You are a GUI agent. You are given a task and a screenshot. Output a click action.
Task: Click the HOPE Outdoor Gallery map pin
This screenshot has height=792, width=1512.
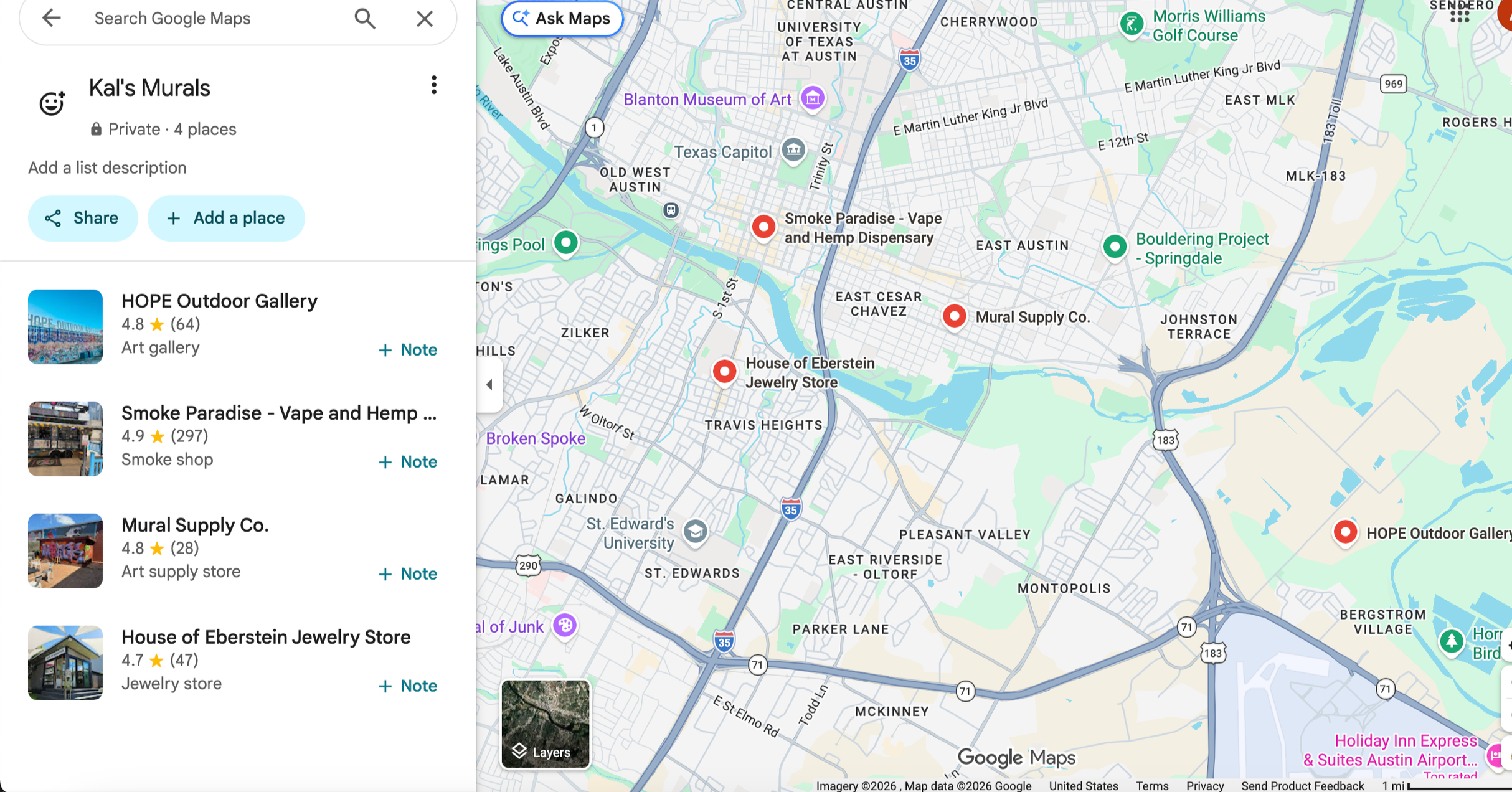pos(1345,532)
